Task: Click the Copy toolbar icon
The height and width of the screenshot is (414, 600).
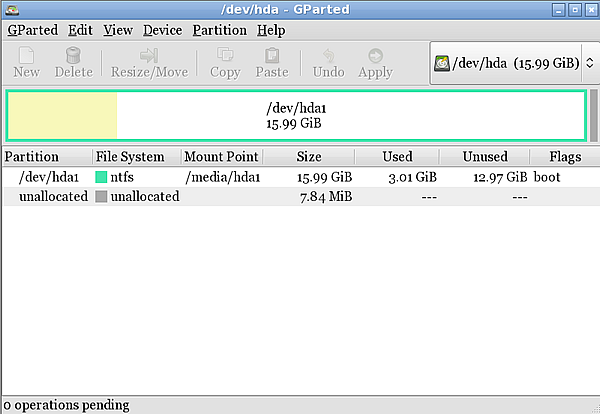Action: click(225, 55)
